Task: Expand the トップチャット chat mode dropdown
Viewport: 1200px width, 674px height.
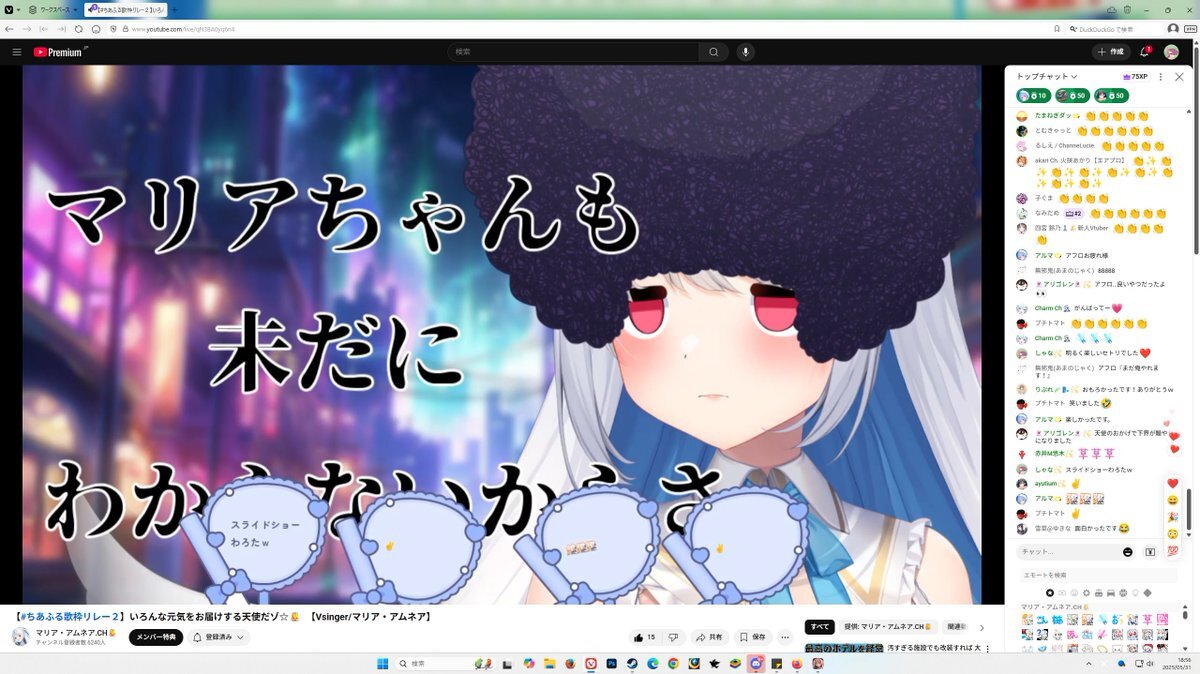Action: point(1046,77)
